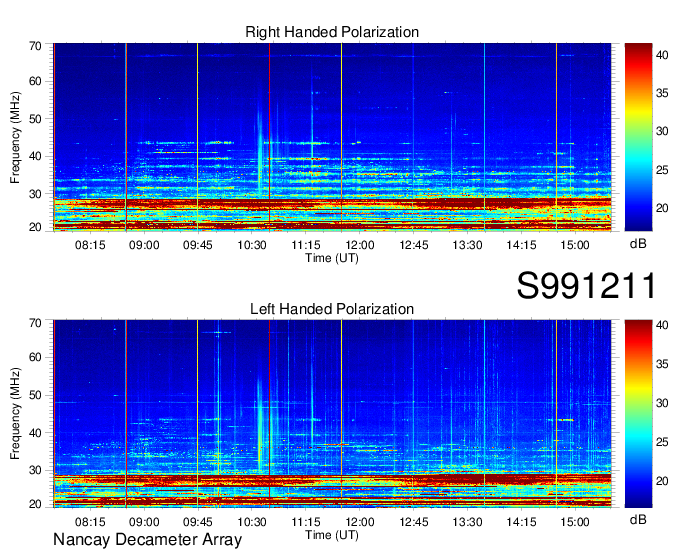Click the Right Handed Polarization spectrogram
The image size is (680, 552).
(x=332, y=137)
